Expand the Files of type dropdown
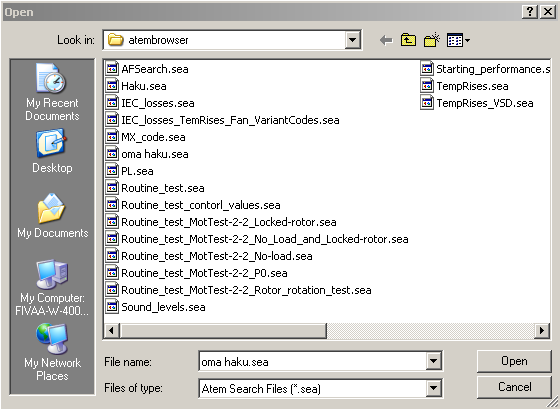The image size is (560, 409). [x=433, y=388]
